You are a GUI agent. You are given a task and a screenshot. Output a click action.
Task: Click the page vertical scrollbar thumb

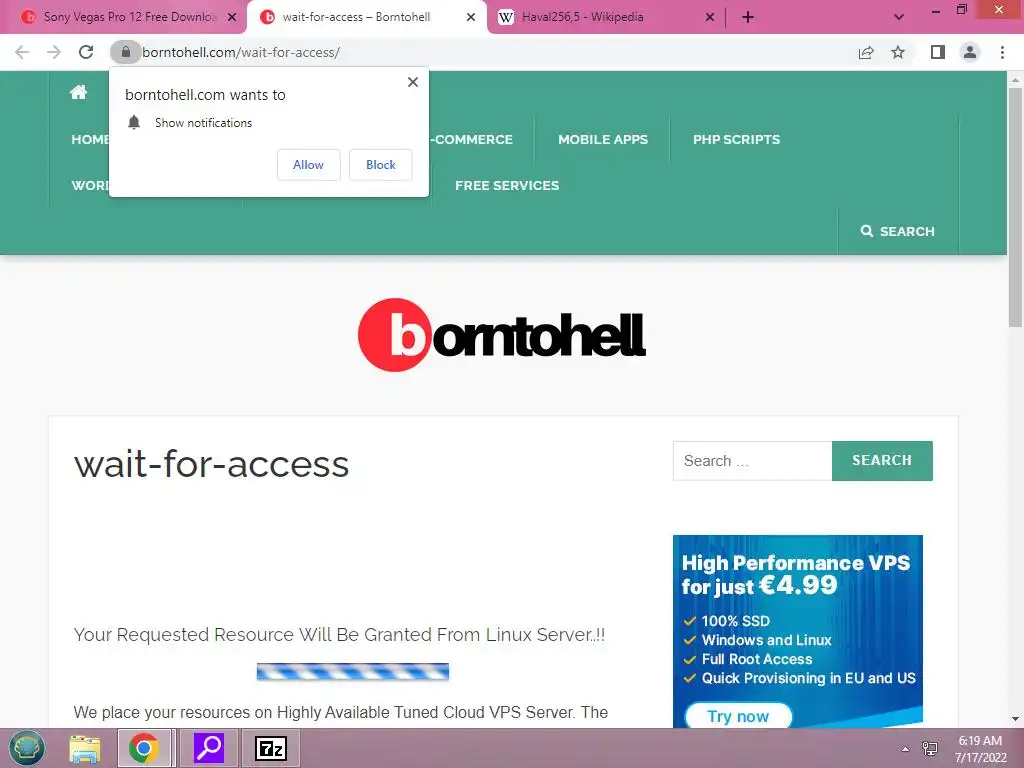click(x=1015, y=207)
